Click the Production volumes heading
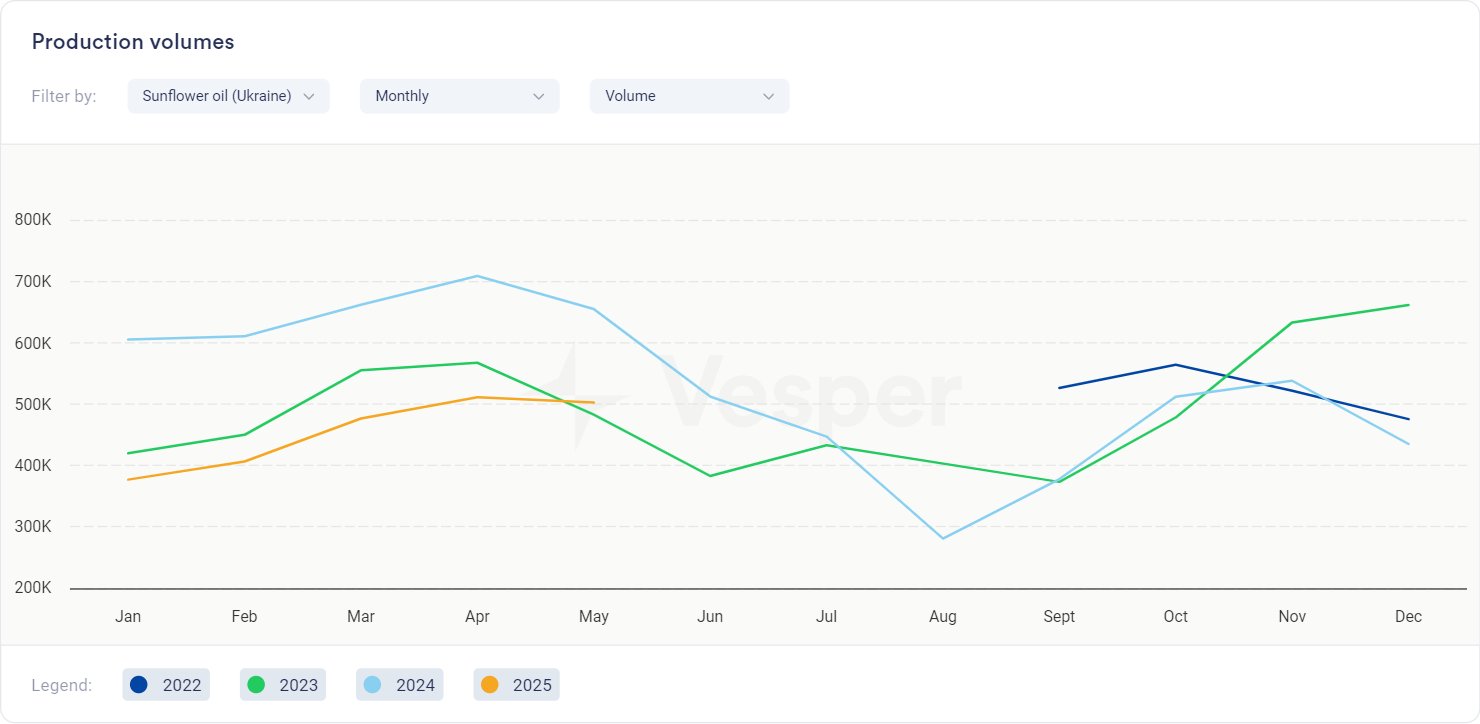Viewport: 1480px width, 724px height. pos(133,42)
